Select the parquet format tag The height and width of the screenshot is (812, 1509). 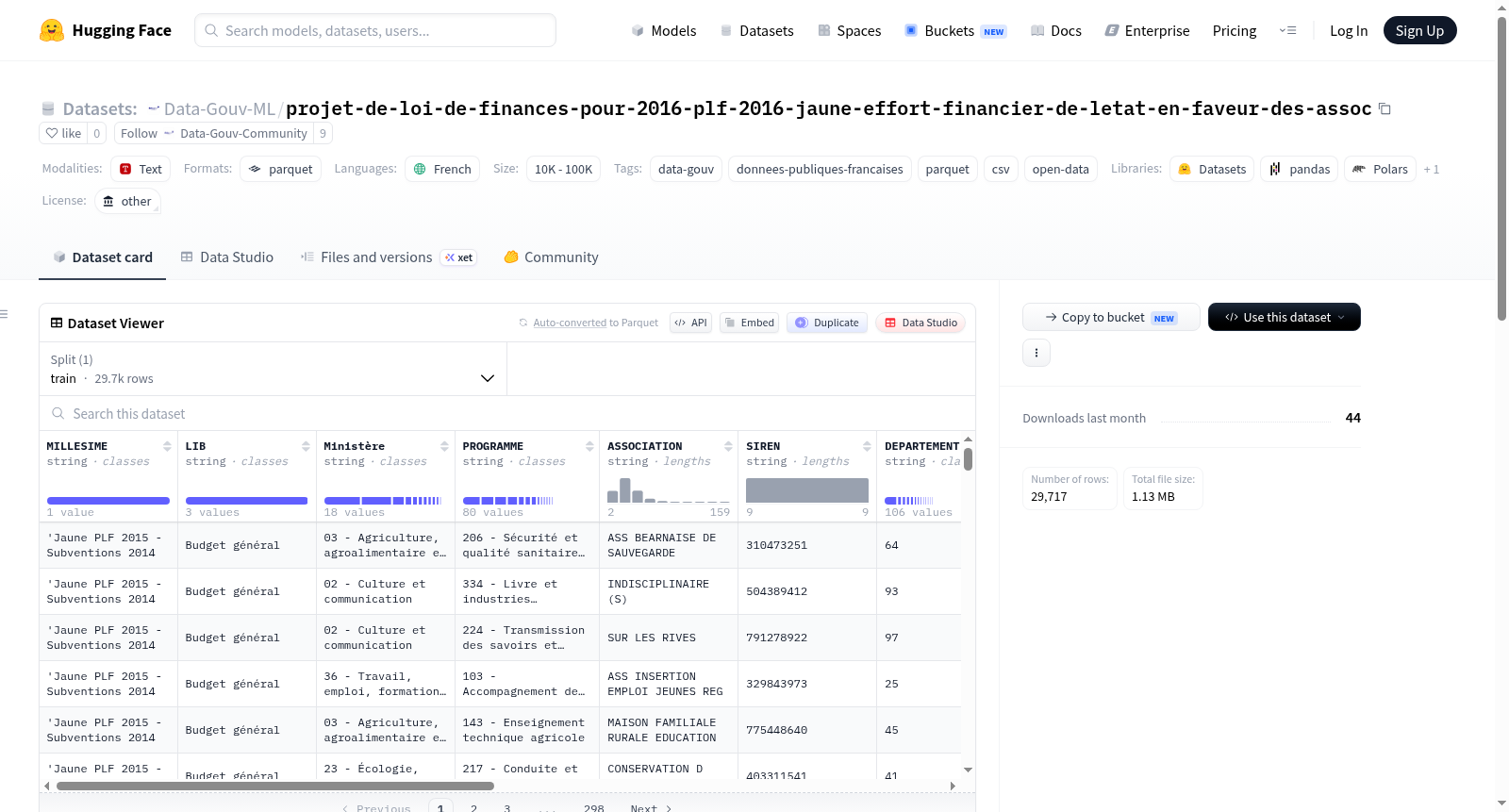[x=280, y=169]
